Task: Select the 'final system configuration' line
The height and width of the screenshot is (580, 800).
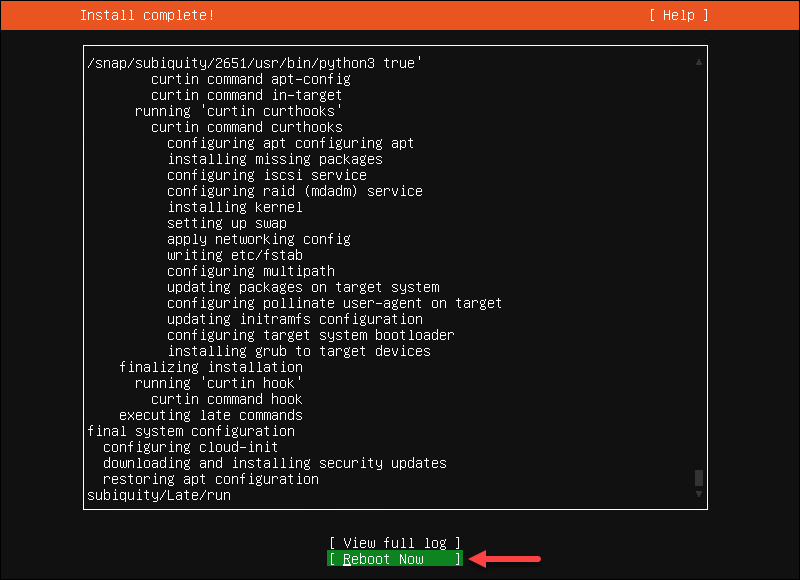Action: pyautogui.click(x=191, y=431)
